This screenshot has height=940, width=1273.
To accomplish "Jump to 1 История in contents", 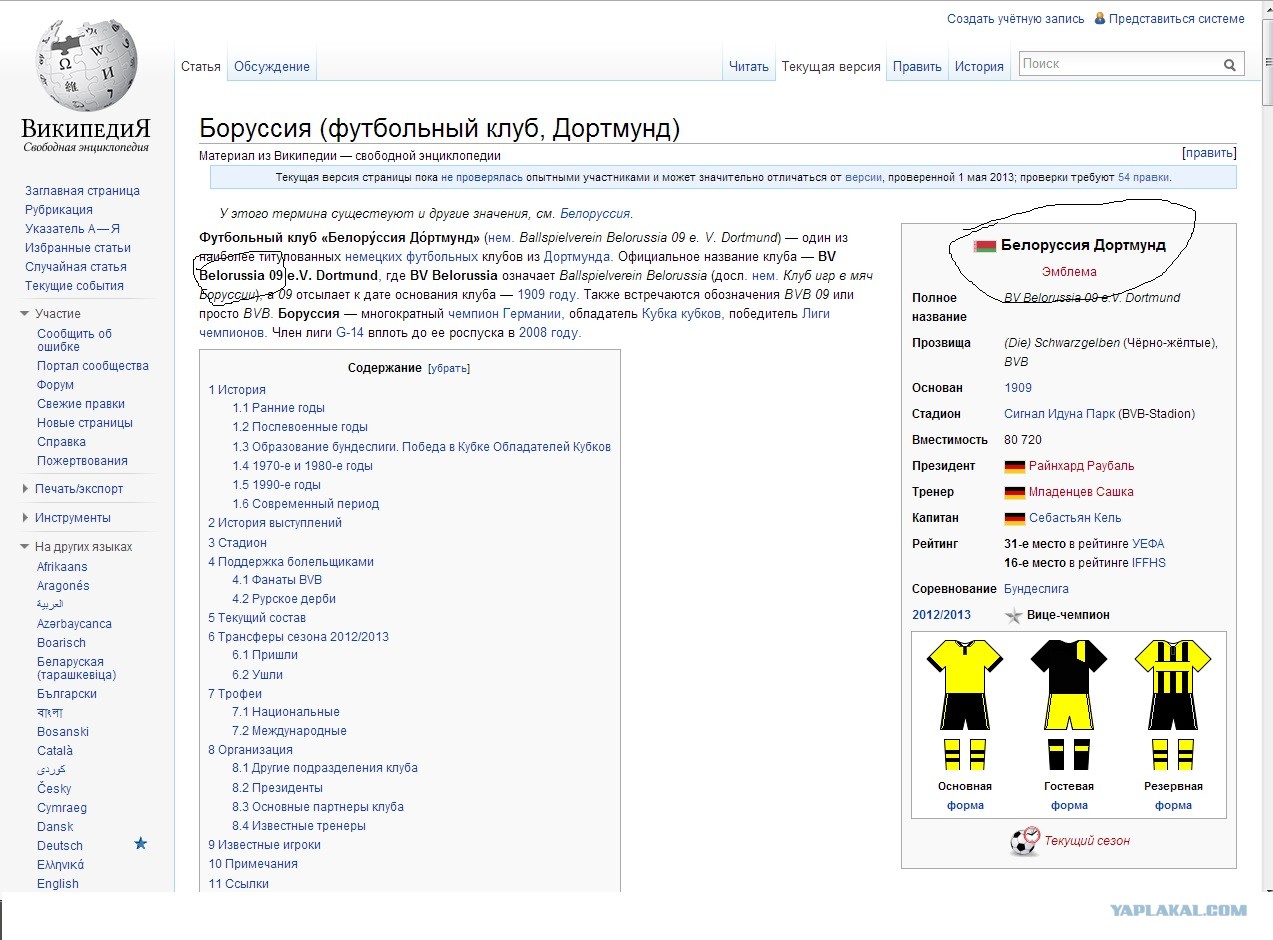I will pyautogui.click(x=237, y=390).
